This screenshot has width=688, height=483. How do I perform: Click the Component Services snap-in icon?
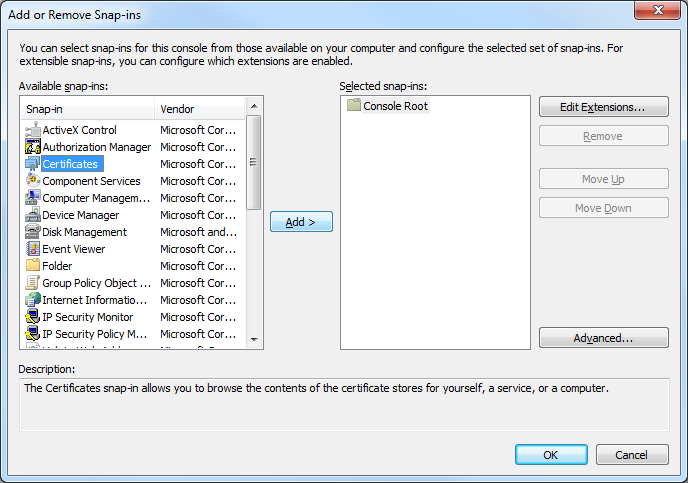(x=33, y=181)
